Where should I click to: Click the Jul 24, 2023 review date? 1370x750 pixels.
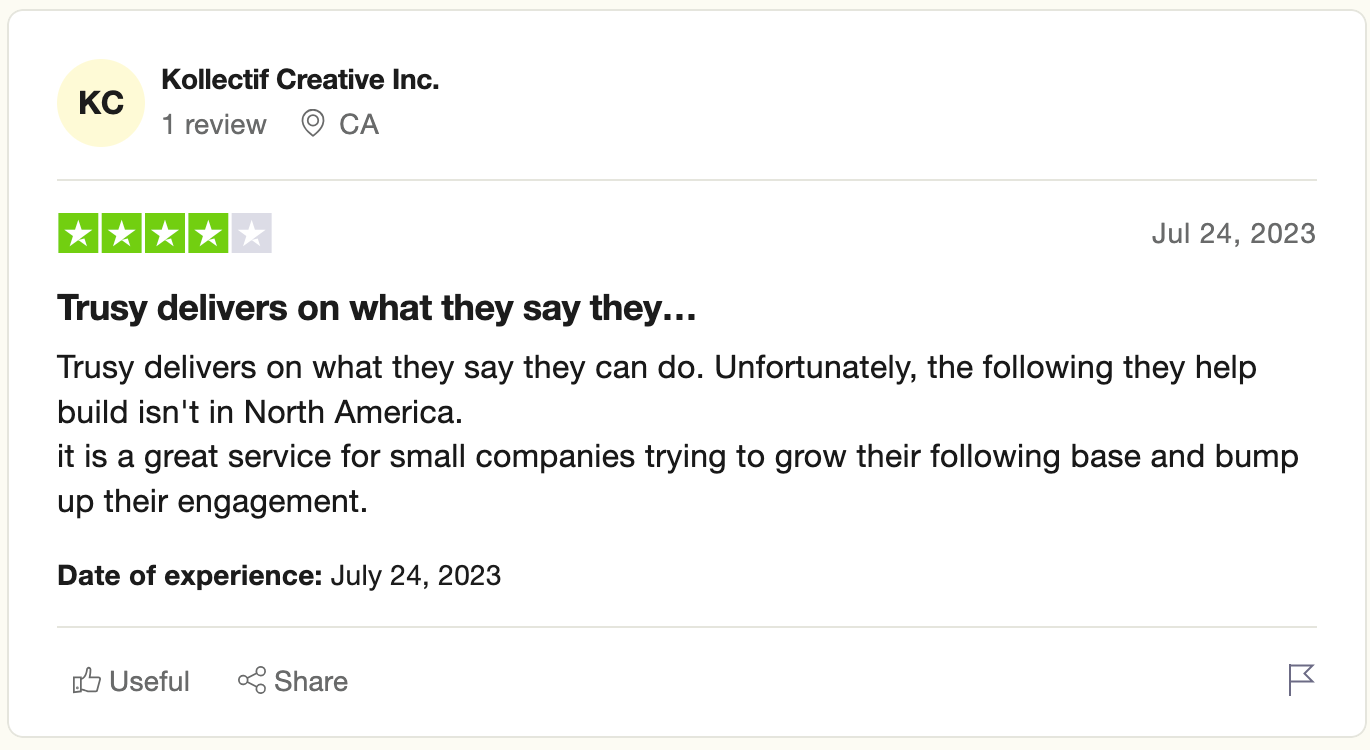click(x=1233, y=234)
